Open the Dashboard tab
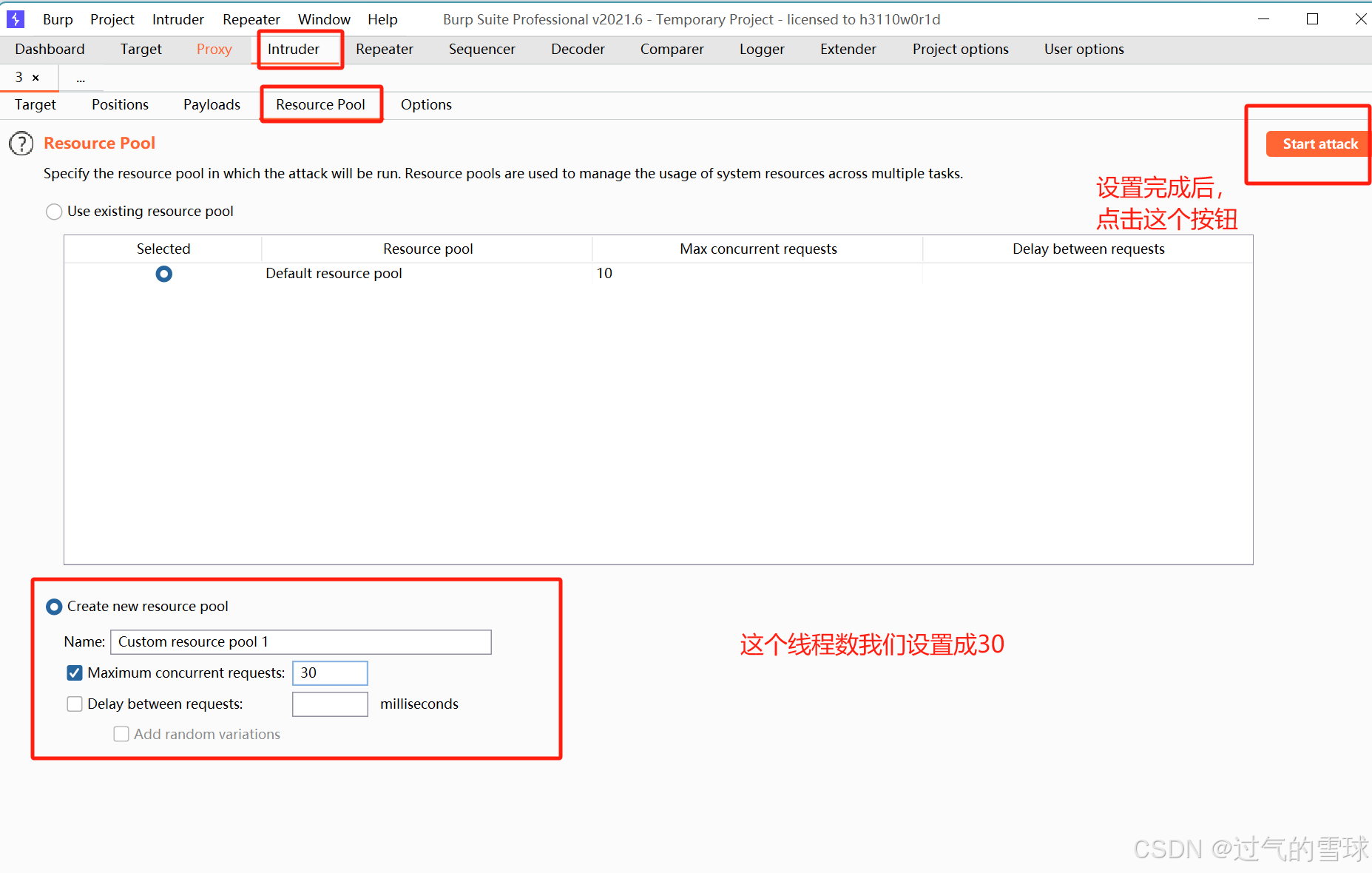 click(49, 49)
